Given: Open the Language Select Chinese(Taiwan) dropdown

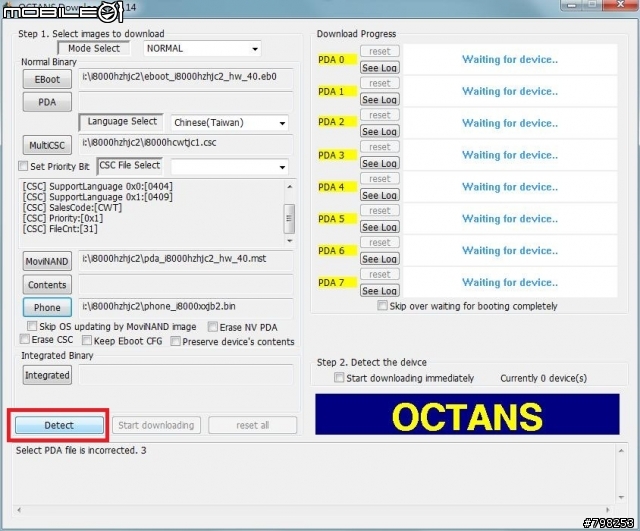Looking at the screenshot, I should click(x=229, y=122).
